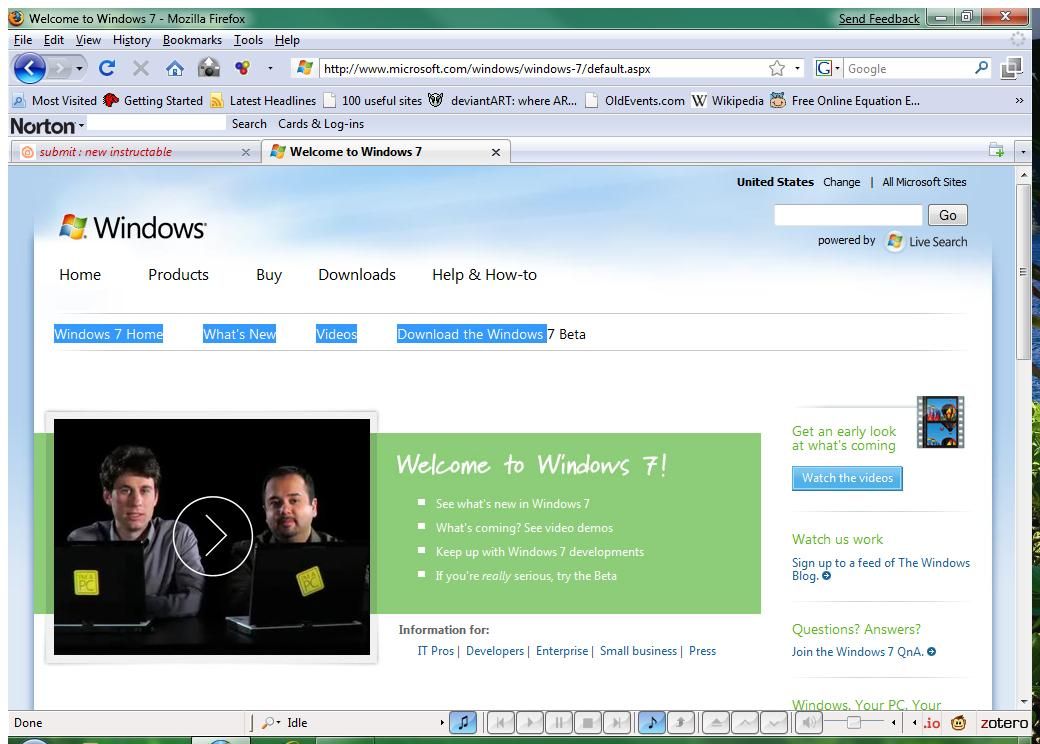Reload the page with the refresh icon
This screenshot has height=744, width=1040.
point(107,68)
